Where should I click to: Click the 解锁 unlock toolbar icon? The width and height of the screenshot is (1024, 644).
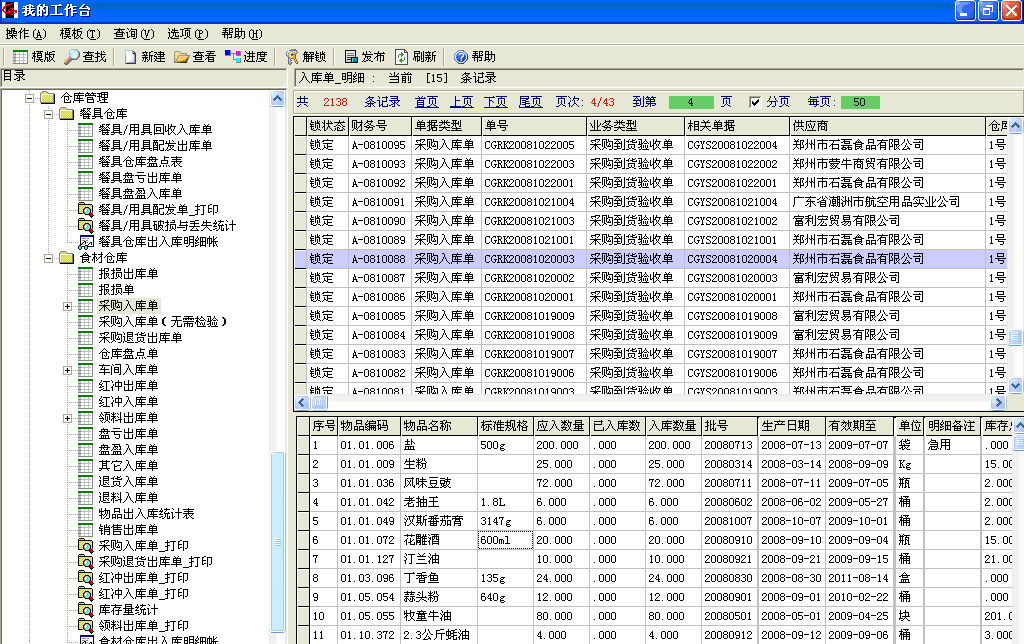(292, 57)
